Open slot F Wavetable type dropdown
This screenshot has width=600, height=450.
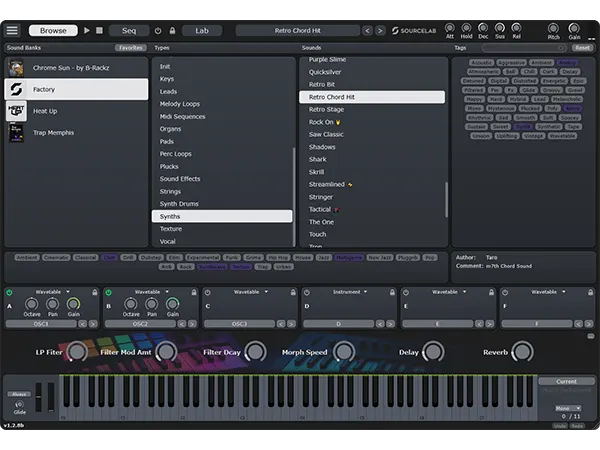coord(548,292)
